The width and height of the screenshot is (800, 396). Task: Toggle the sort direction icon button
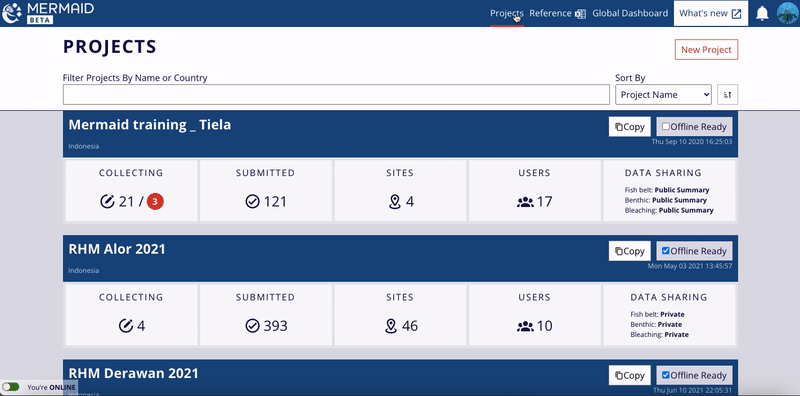click(x=728, y=94)
